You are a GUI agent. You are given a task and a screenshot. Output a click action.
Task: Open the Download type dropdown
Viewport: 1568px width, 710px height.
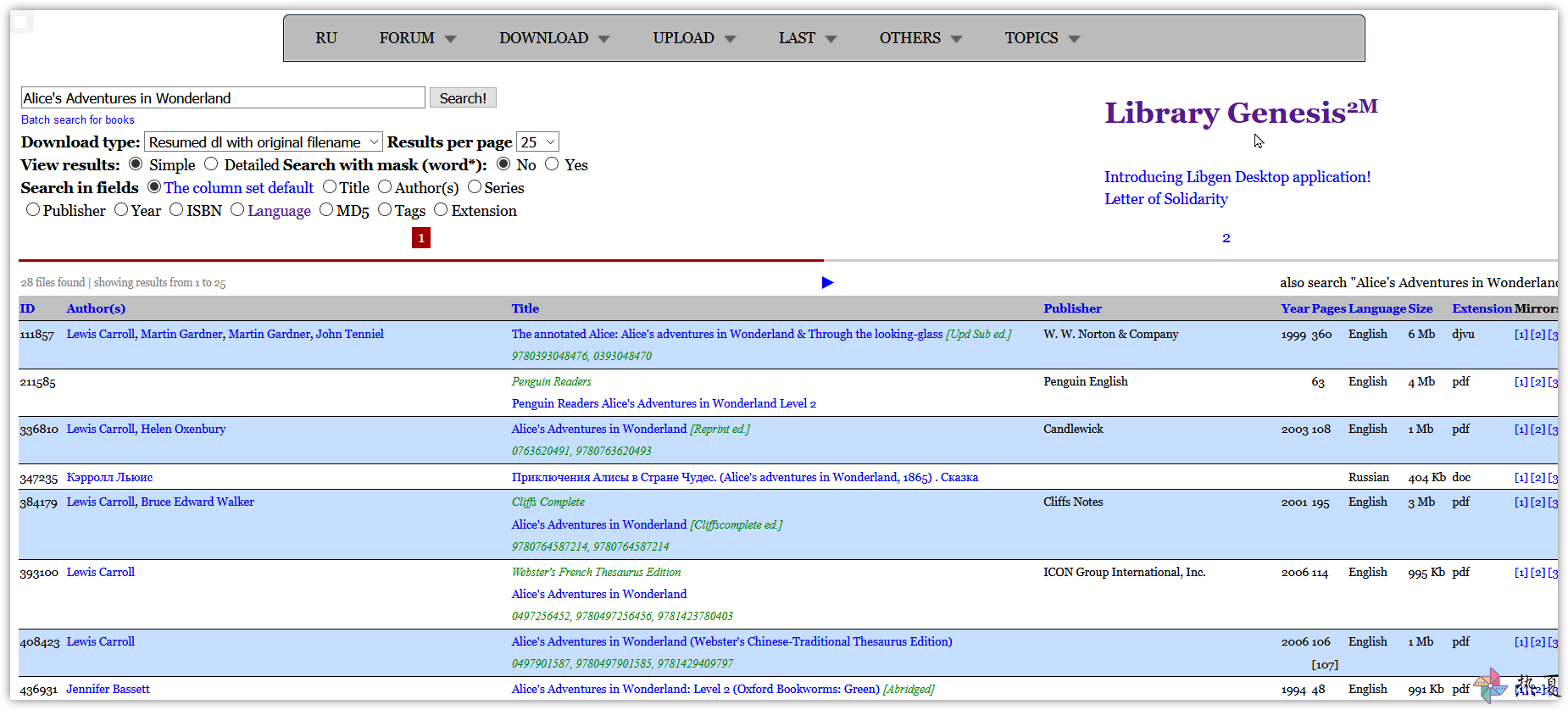264,142
